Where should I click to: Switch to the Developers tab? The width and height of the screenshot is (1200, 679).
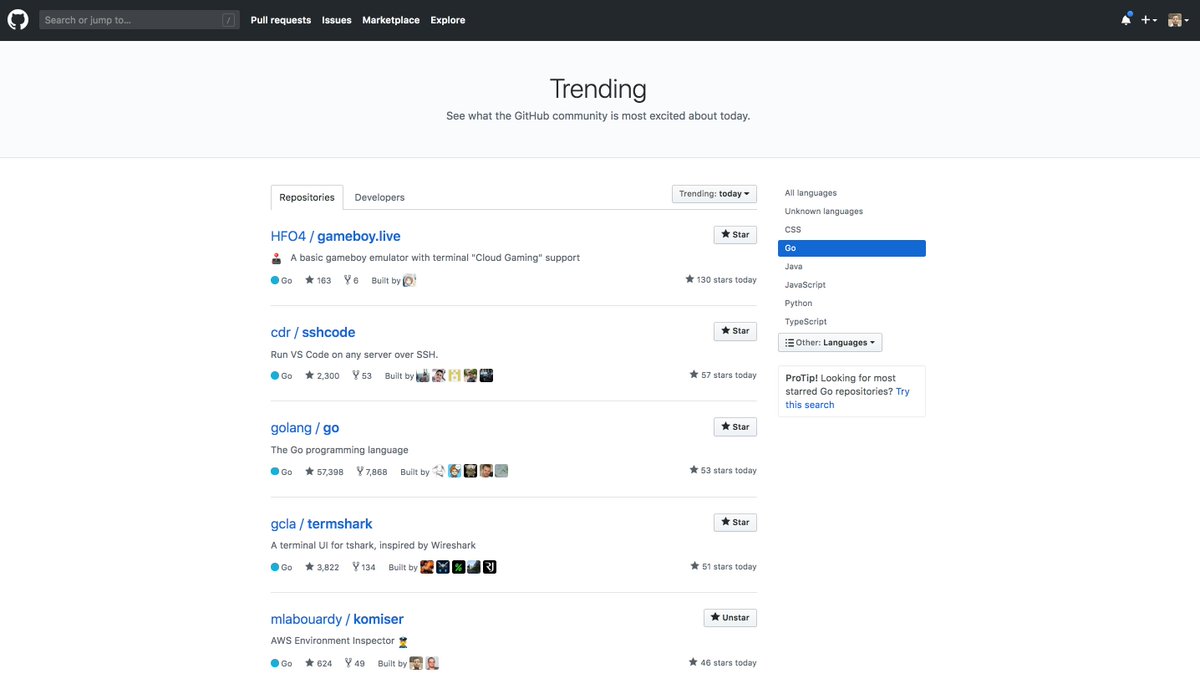coord(380,197)
